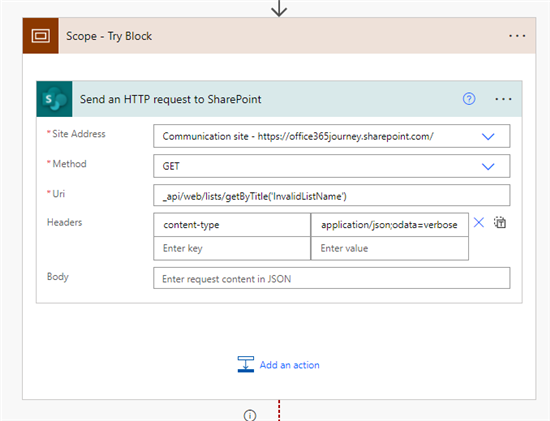
Task: Switch headers to text mode
Action: coord(500,222)
